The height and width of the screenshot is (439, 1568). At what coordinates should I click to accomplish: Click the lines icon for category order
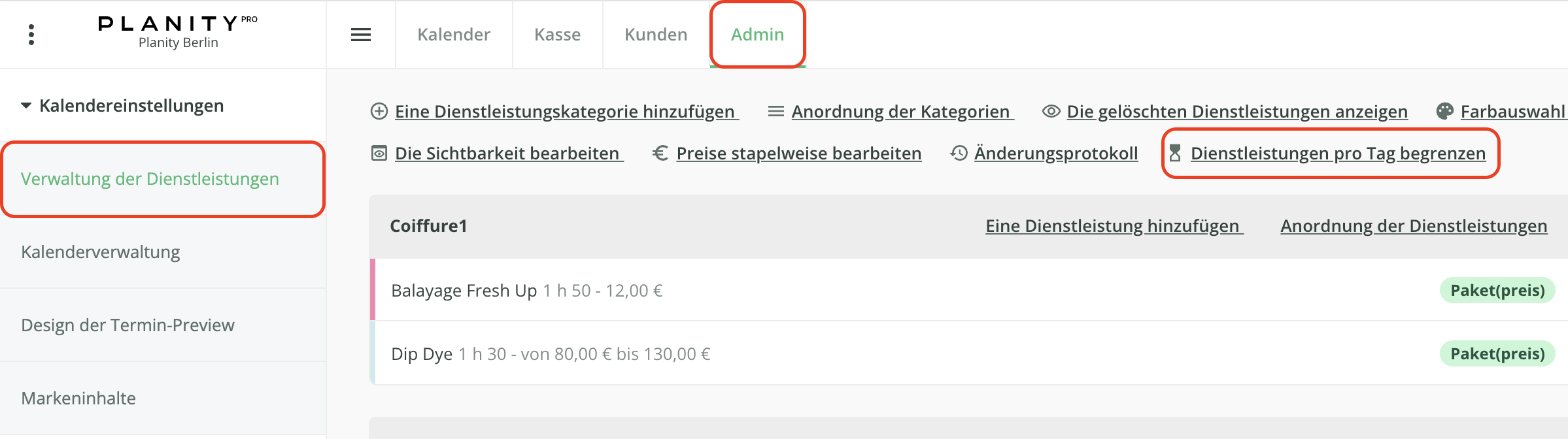point(776,111)
